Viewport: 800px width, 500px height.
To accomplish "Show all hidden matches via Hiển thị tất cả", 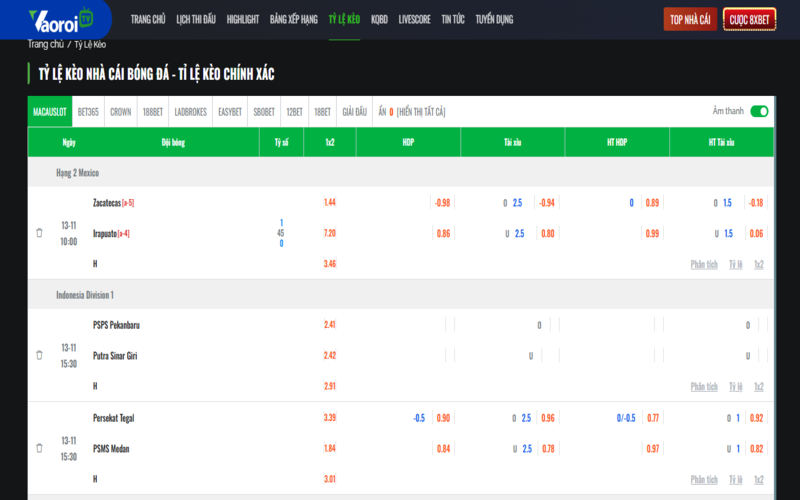I will [x=421, y=112].
